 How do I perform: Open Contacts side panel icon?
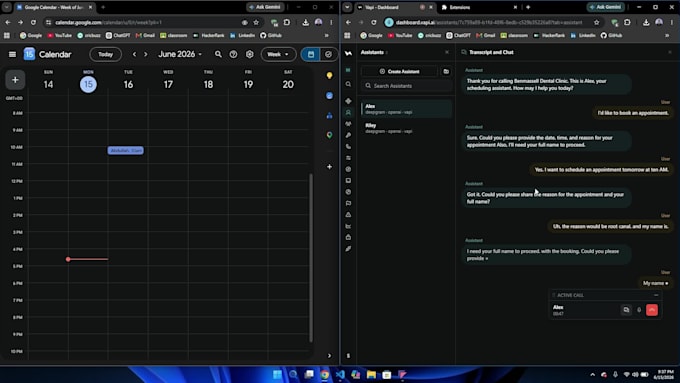click(330, 115)
